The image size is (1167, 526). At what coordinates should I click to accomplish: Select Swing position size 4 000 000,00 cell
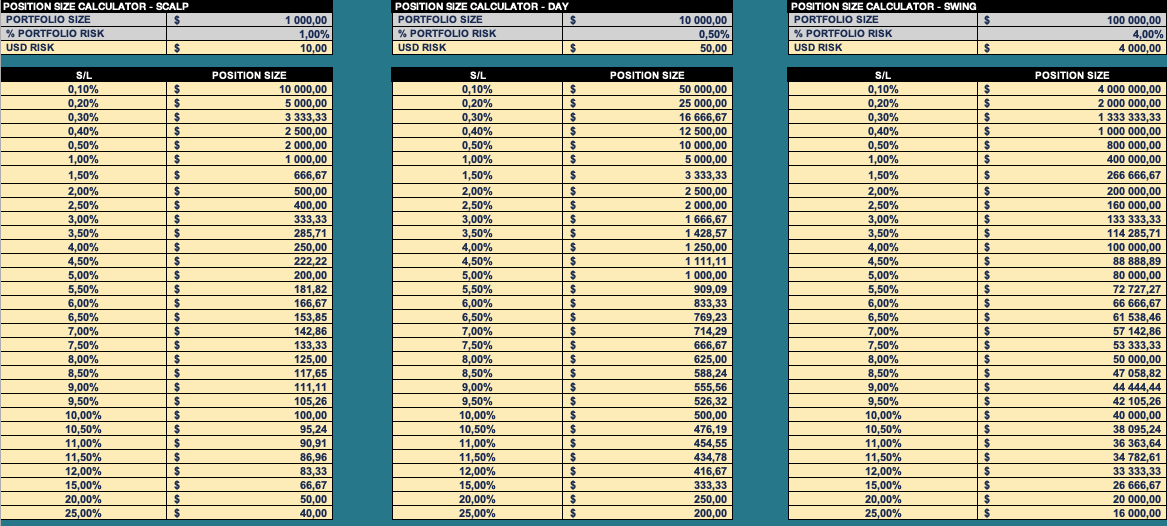pyautogui.click(x=1071, y=89)
